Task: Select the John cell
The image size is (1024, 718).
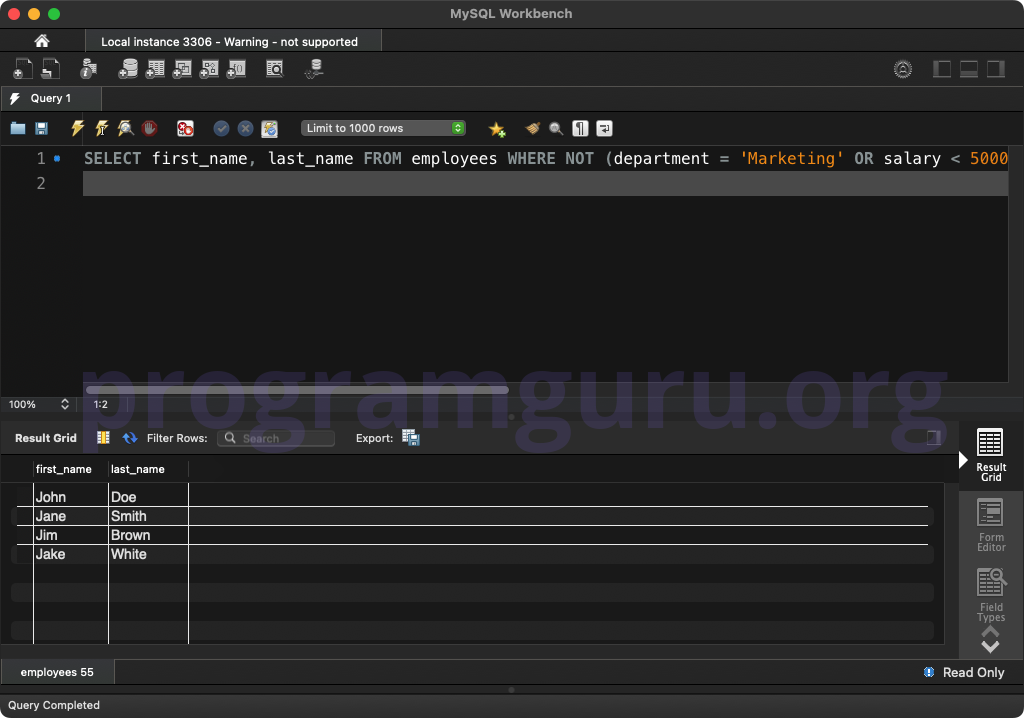Action: pos(71,497)
